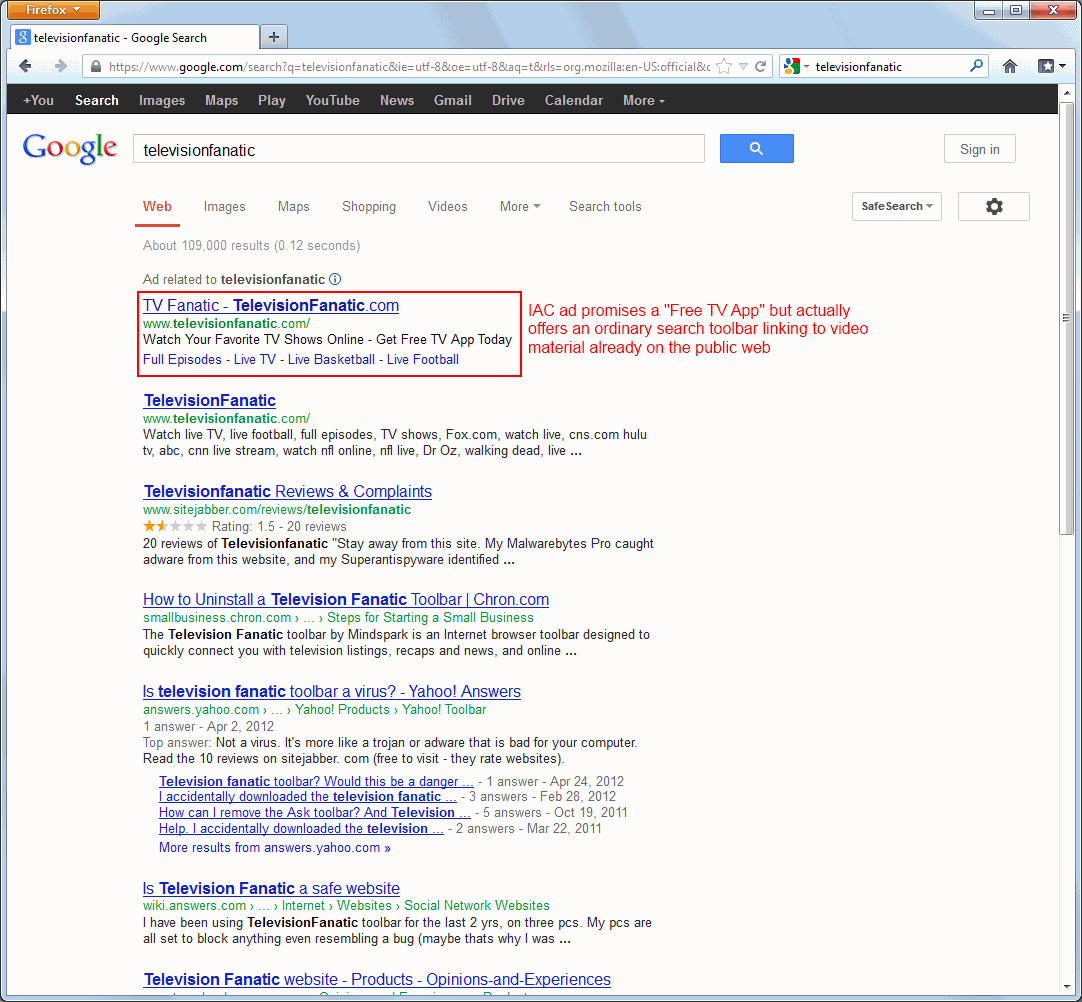
Task: Open Play in the Google bar
Action: [271, 101]
